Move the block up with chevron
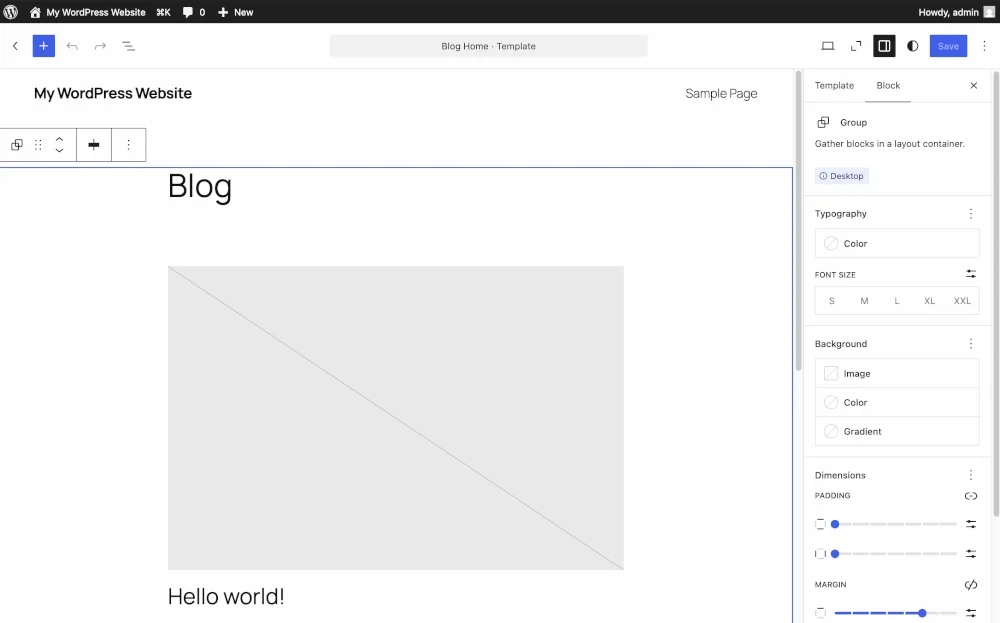 (x=59, y=139)
